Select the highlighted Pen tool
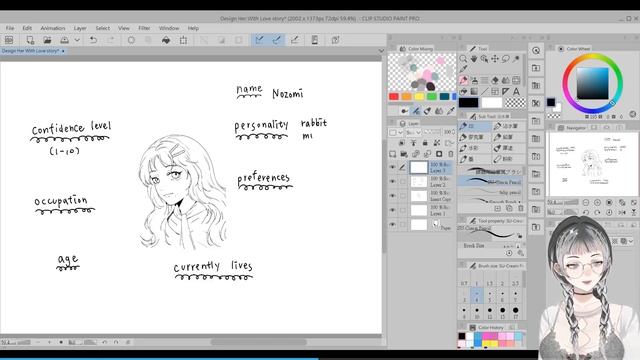The height and width of the screenshot is (360, 640). point(463,80)
